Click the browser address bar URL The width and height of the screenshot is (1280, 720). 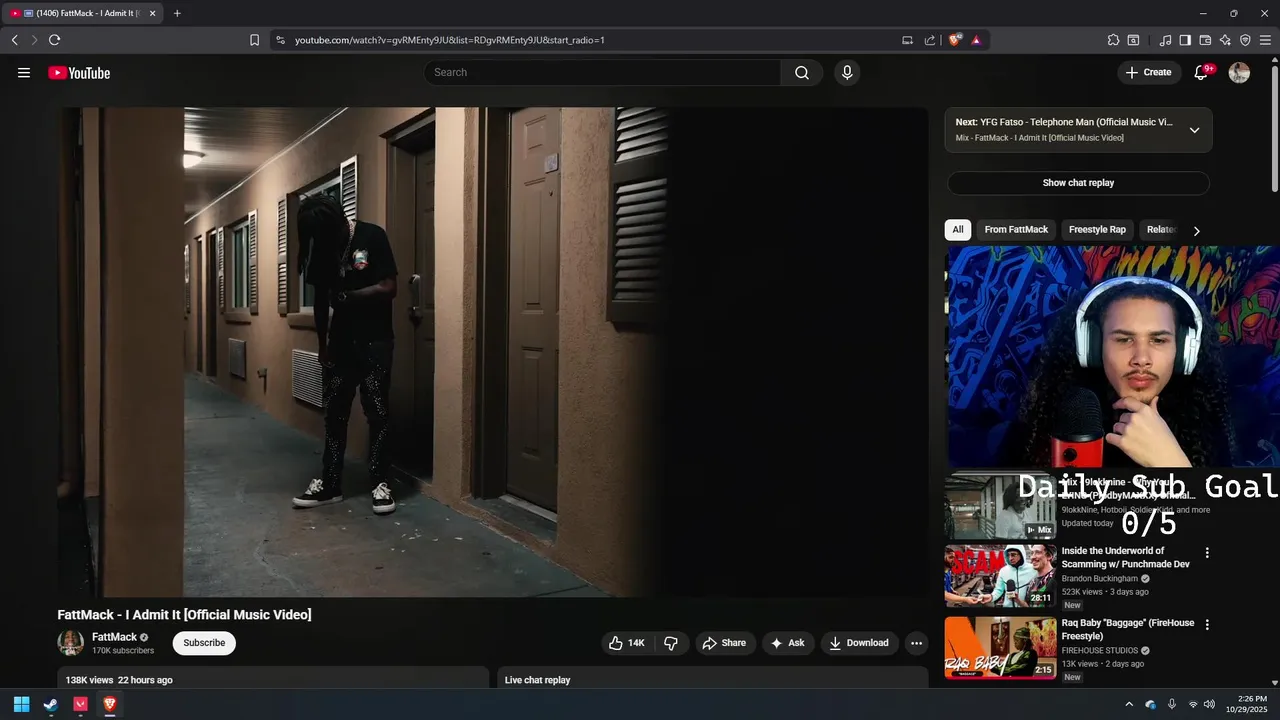450,40
